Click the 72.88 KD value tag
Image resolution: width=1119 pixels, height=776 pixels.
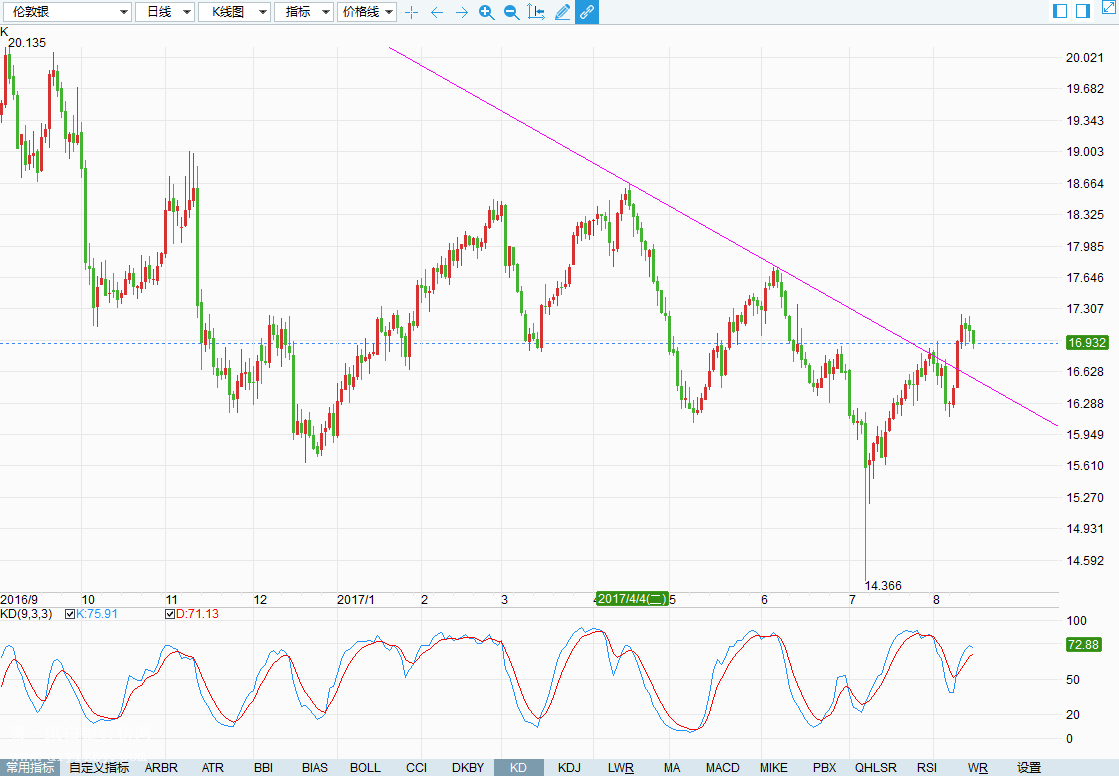coord(1083,645)
